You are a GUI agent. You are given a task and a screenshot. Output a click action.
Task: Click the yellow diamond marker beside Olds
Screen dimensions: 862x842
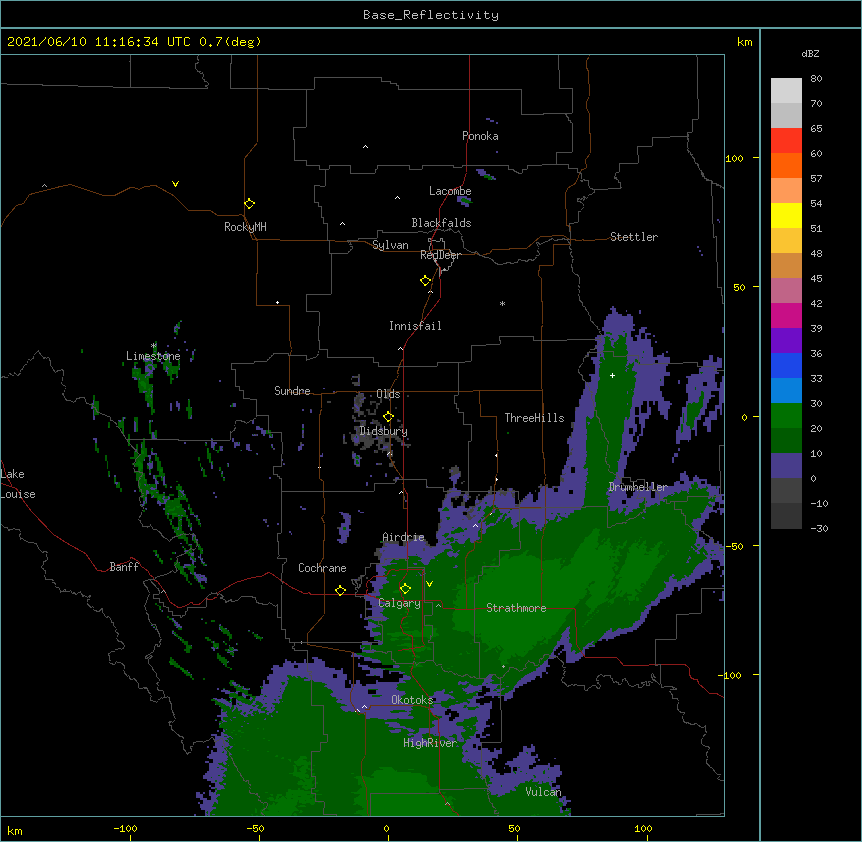pos(388,417)
